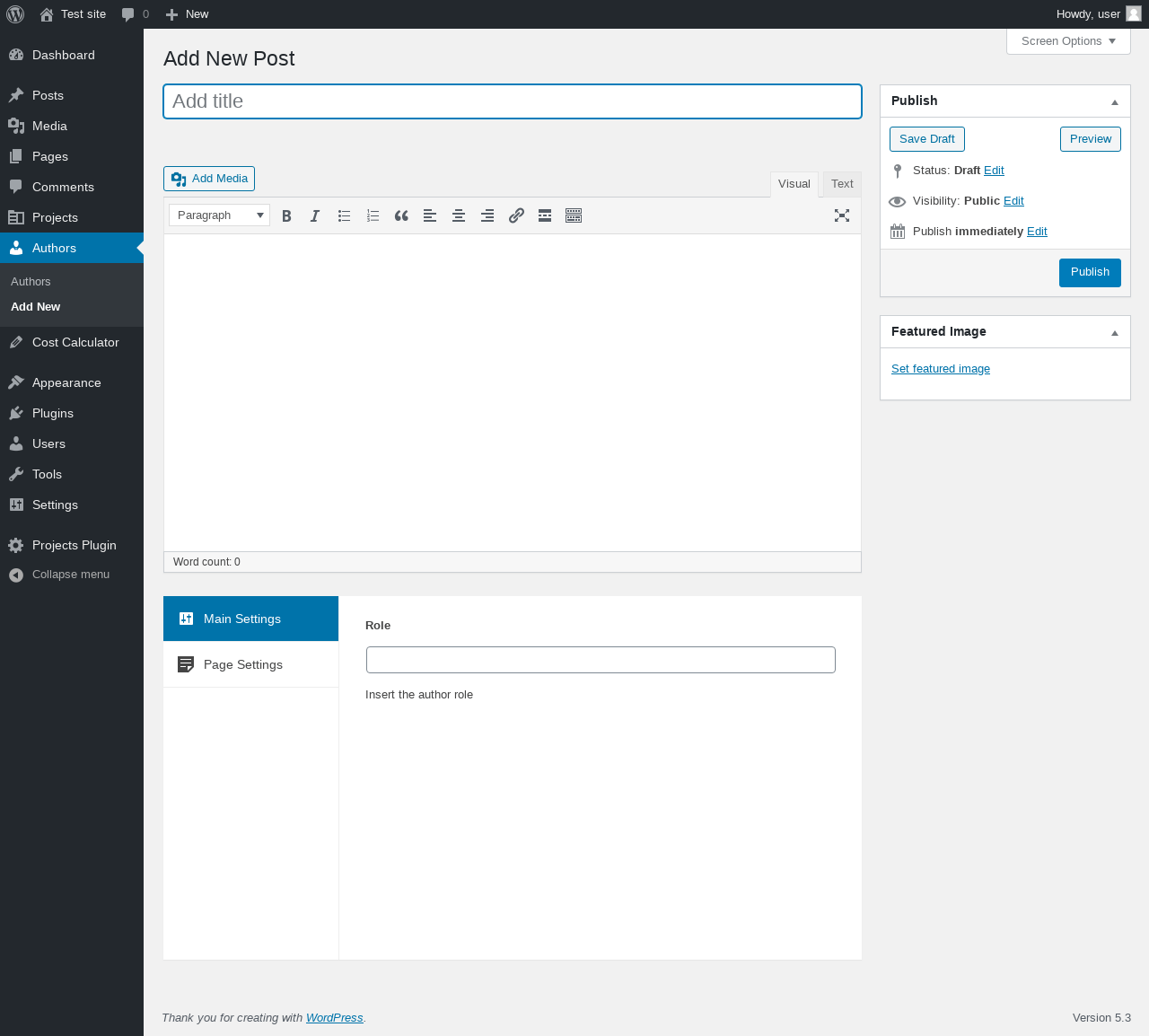Open Projects Plugin menu
The image size is (1149, 1036).
coord(72,545)
